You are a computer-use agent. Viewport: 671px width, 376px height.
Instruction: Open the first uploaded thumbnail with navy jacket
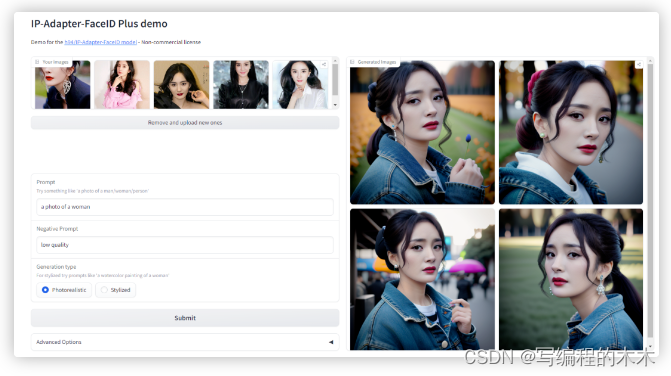tap(62, 85)
